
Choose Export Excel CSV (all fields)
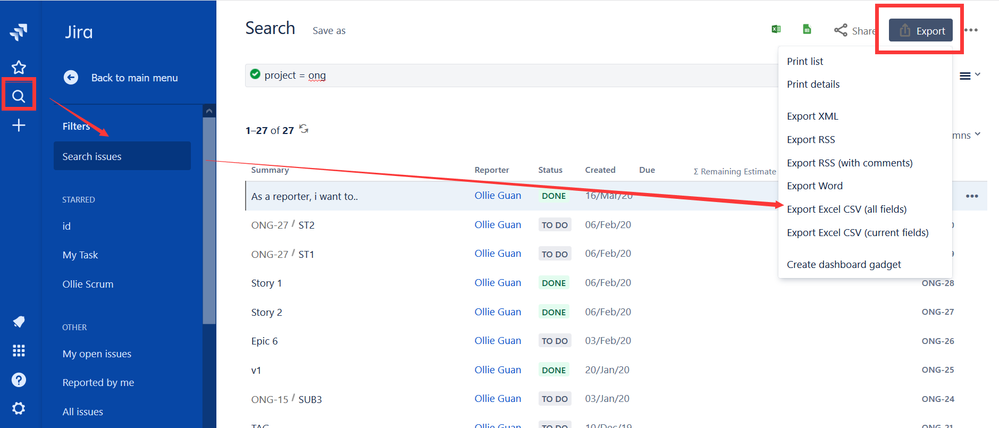click(846, 209)
